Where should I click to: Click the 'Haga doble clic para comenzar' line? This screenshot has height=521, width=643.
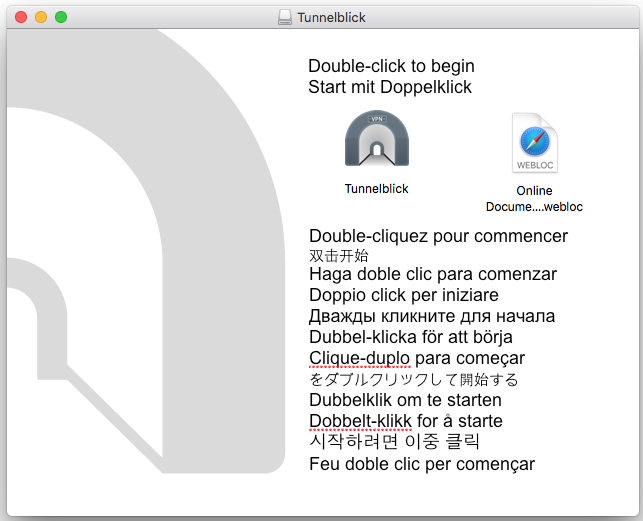tap(433, 274)
